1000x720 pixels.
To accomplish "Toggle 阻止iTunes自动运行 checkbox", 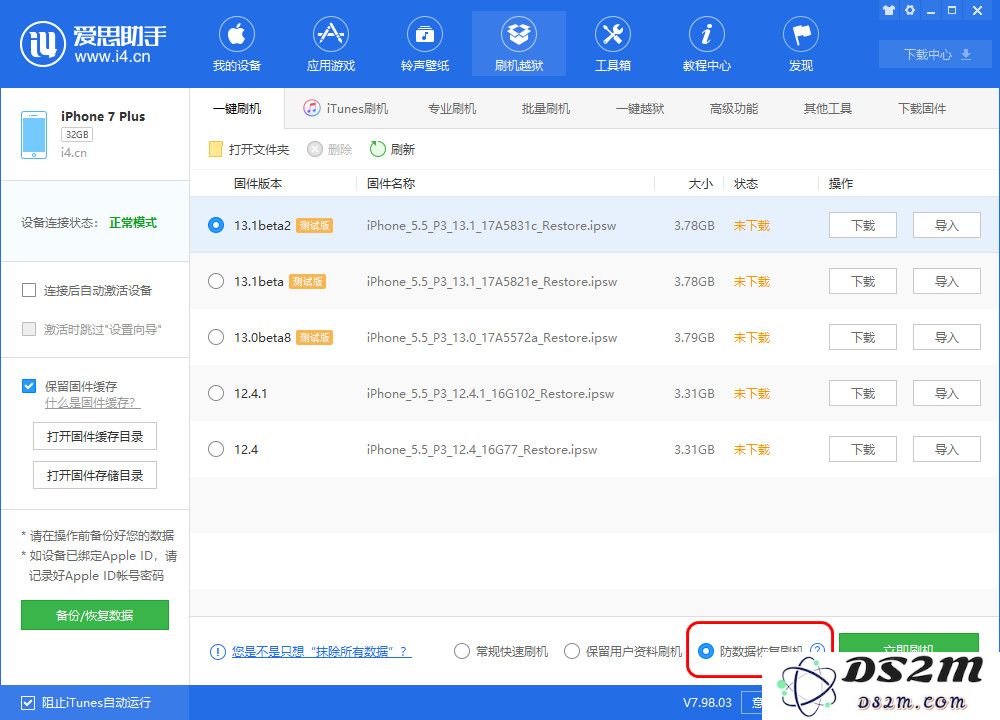I will (27, 703).
